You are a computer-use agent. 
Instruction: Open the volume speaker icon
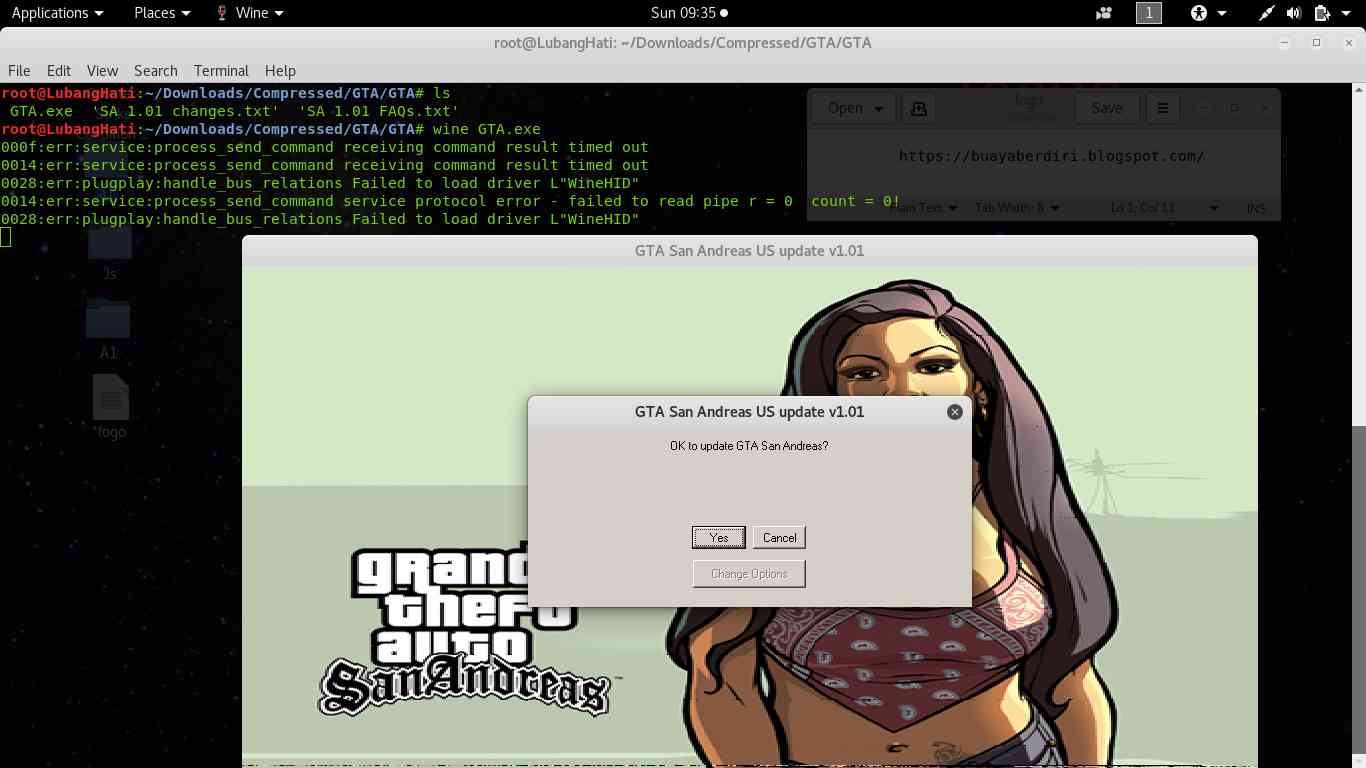pyautogui.click(x=1294, y=13)
